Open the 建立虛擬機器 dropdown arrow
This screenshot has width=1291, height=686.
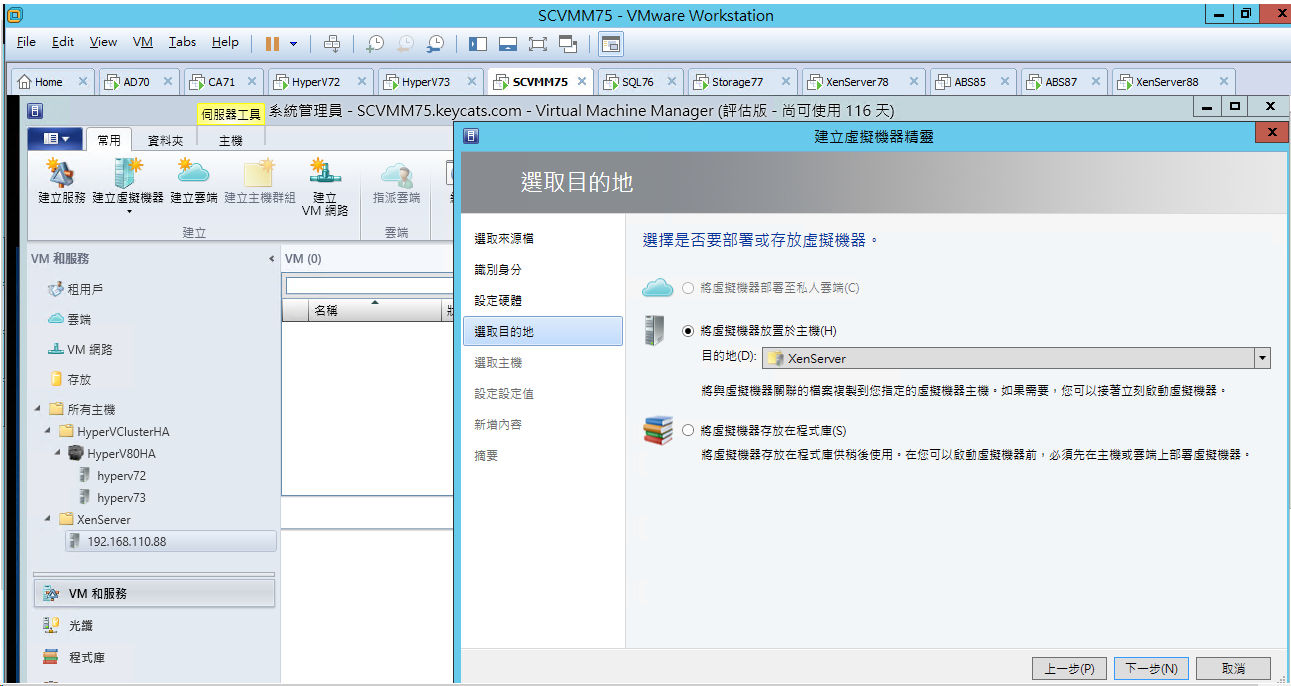[128, 211]
